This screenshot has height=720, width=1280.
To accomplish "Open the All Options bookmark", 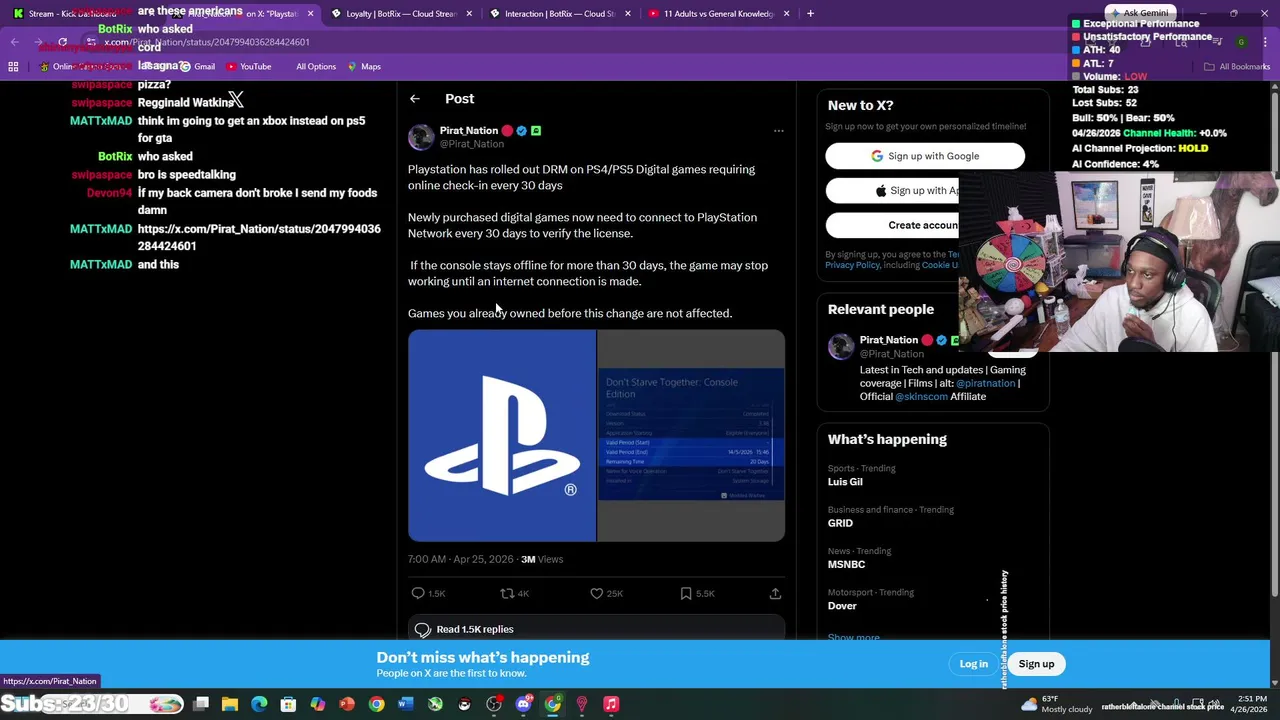I will tap(316, 67).
